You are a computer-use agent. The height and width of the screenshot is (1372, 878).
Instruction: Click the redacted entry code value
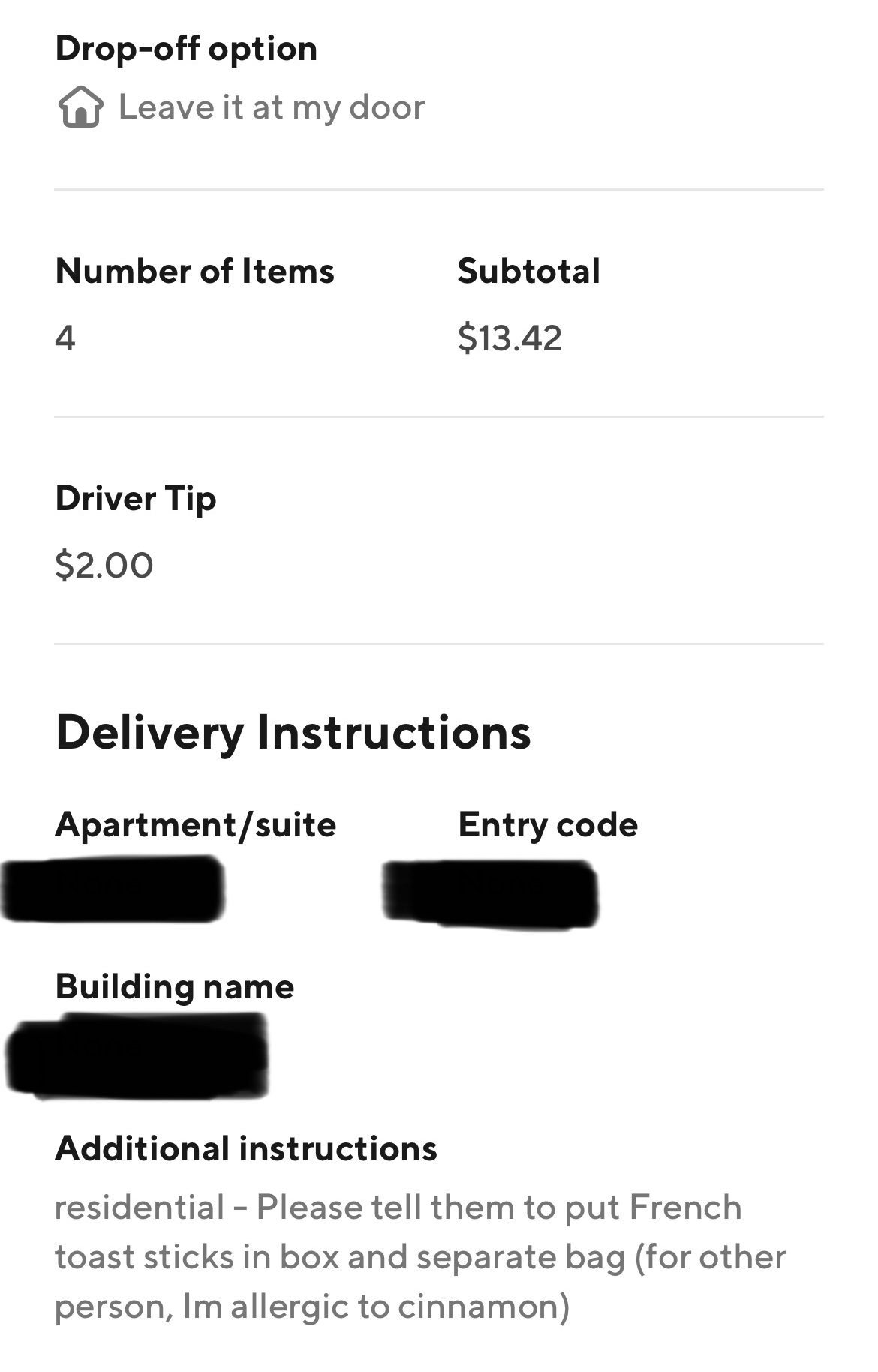(491, 893)
